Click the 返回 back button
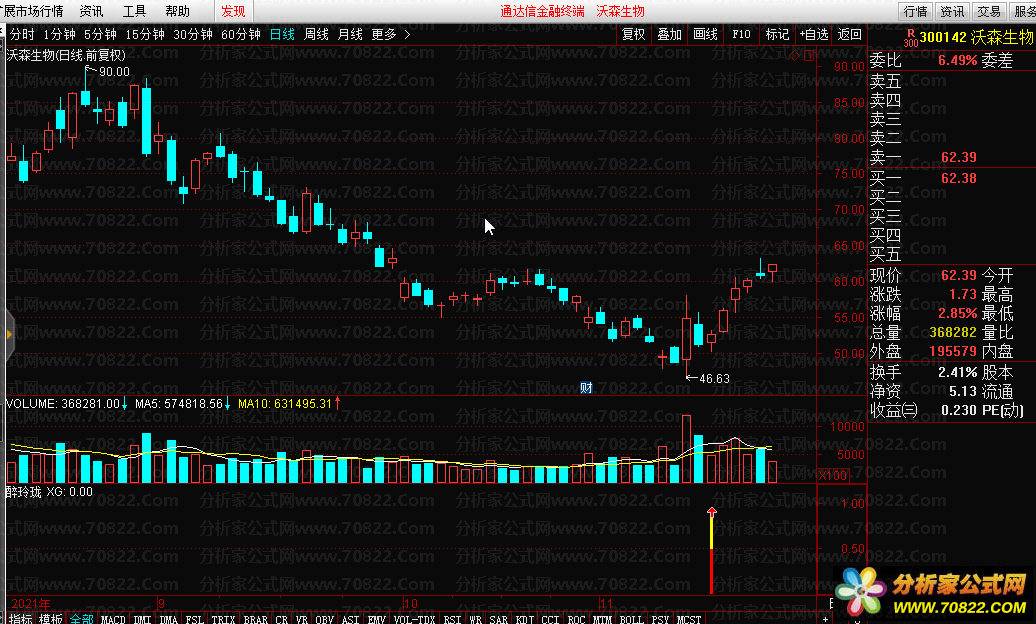This screenshot has width=1036, height=624. tap(850, 34)
